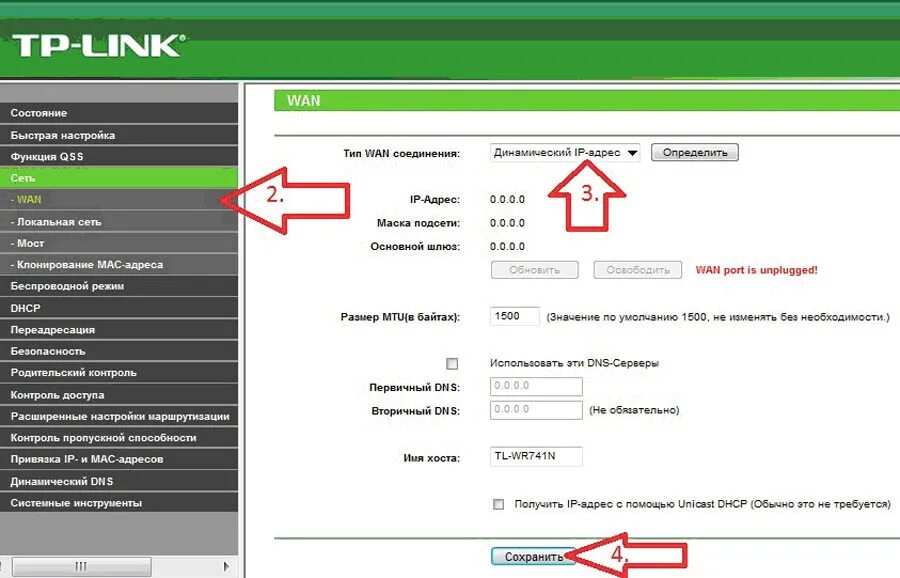Image resolution: width=900 pixels, height=578 pixels.
Task: Go to the Мост submenu item
Action: [x=119, y=243]
